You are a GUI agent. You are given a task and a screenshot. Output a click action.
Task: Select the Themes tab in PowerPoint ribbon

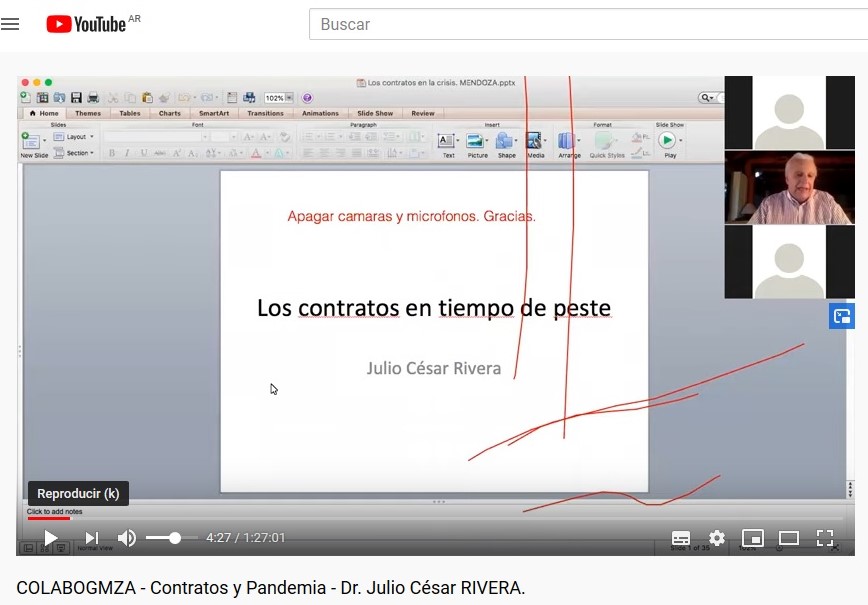(x=88, y=113)
